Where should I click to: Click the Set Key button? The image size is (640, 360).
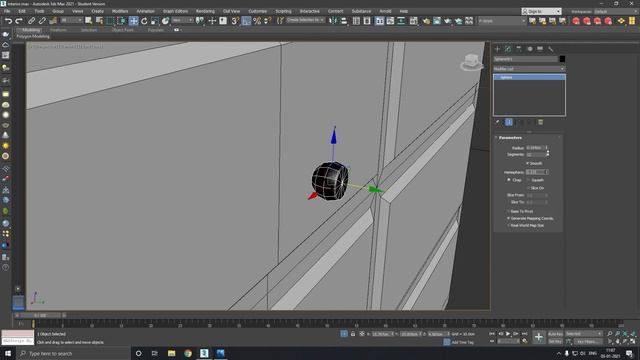(555, 341)
